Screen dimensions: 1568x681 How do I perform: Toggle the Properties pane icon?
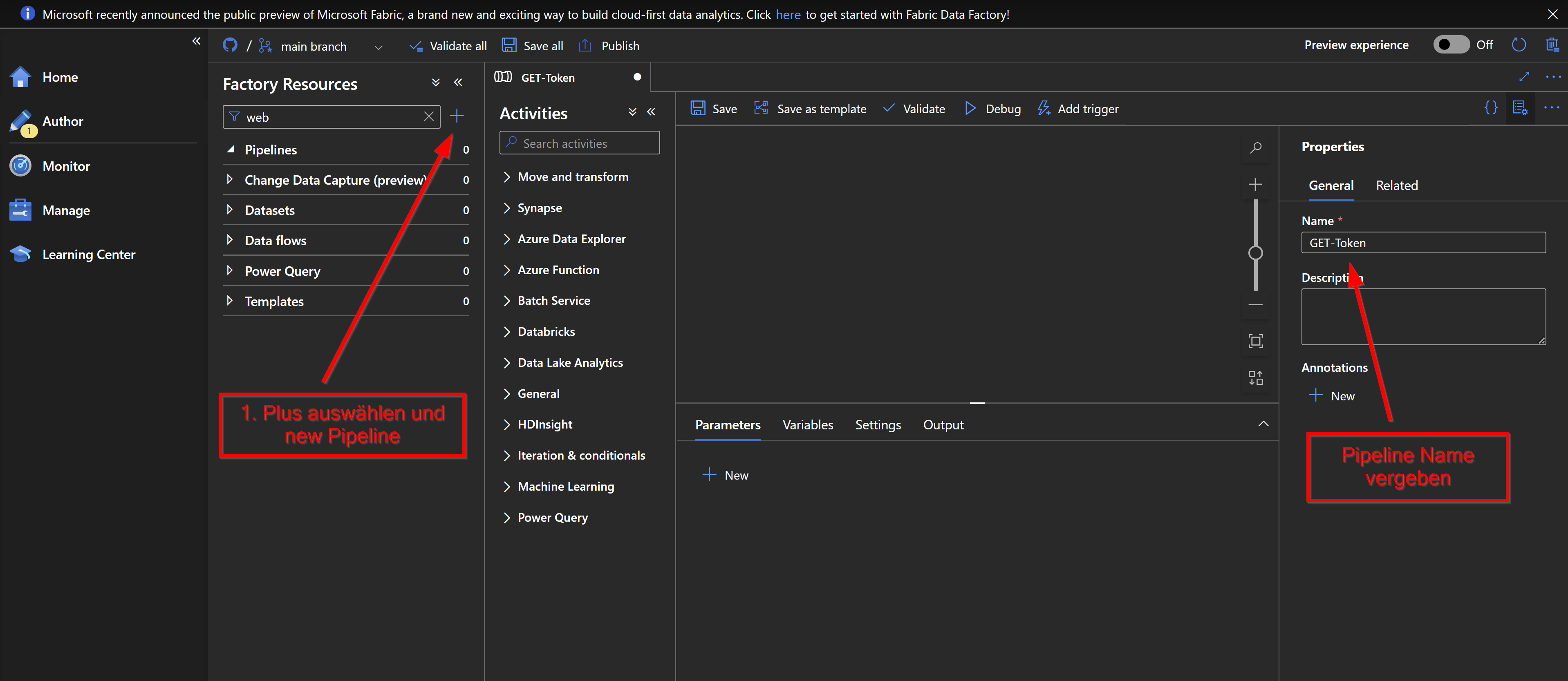(1520, 108)
